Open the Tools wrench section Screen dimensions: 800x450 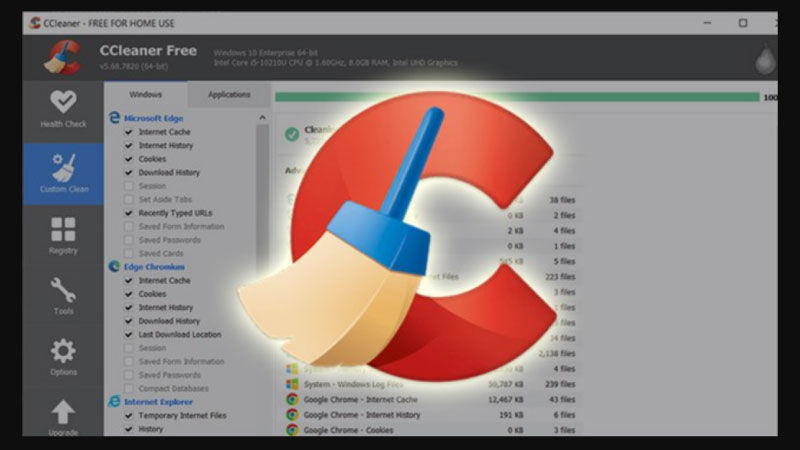coord(63,296)
